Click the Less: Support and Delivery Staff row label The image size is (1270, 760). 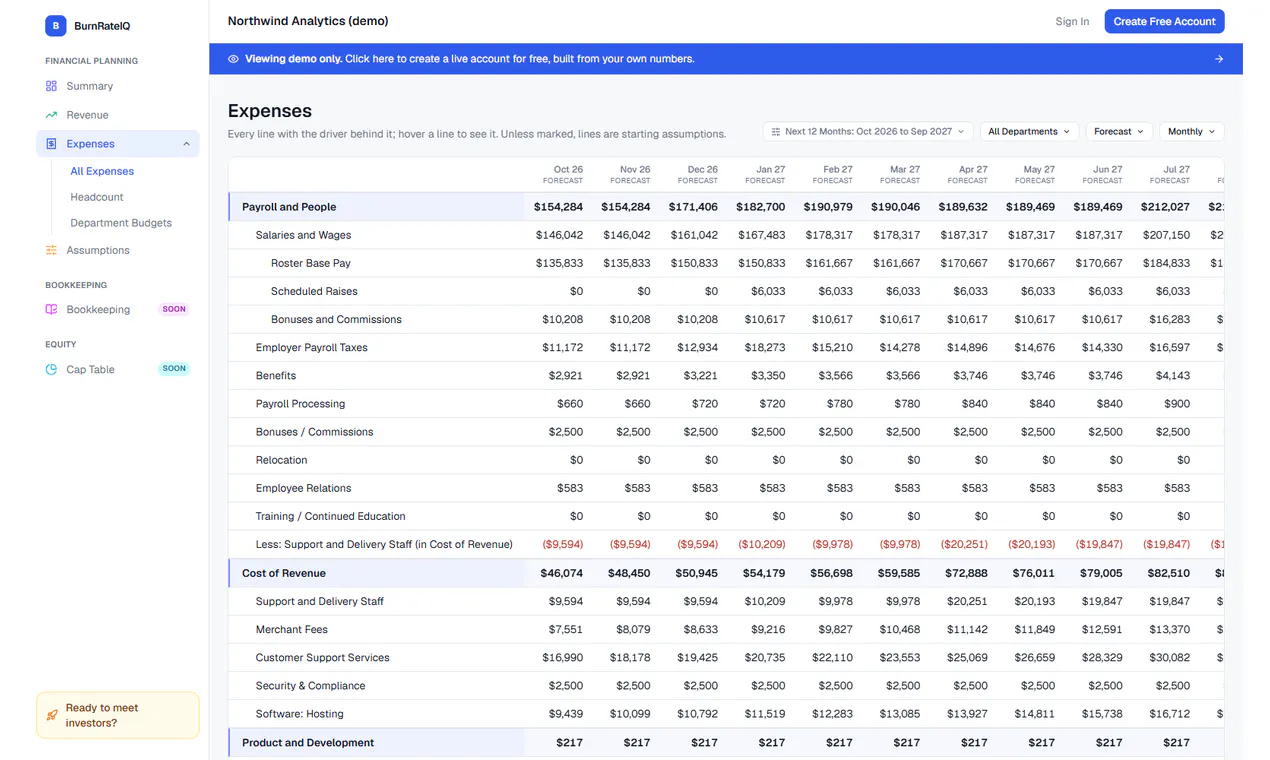pyautogui.click(x=384, y=545)
